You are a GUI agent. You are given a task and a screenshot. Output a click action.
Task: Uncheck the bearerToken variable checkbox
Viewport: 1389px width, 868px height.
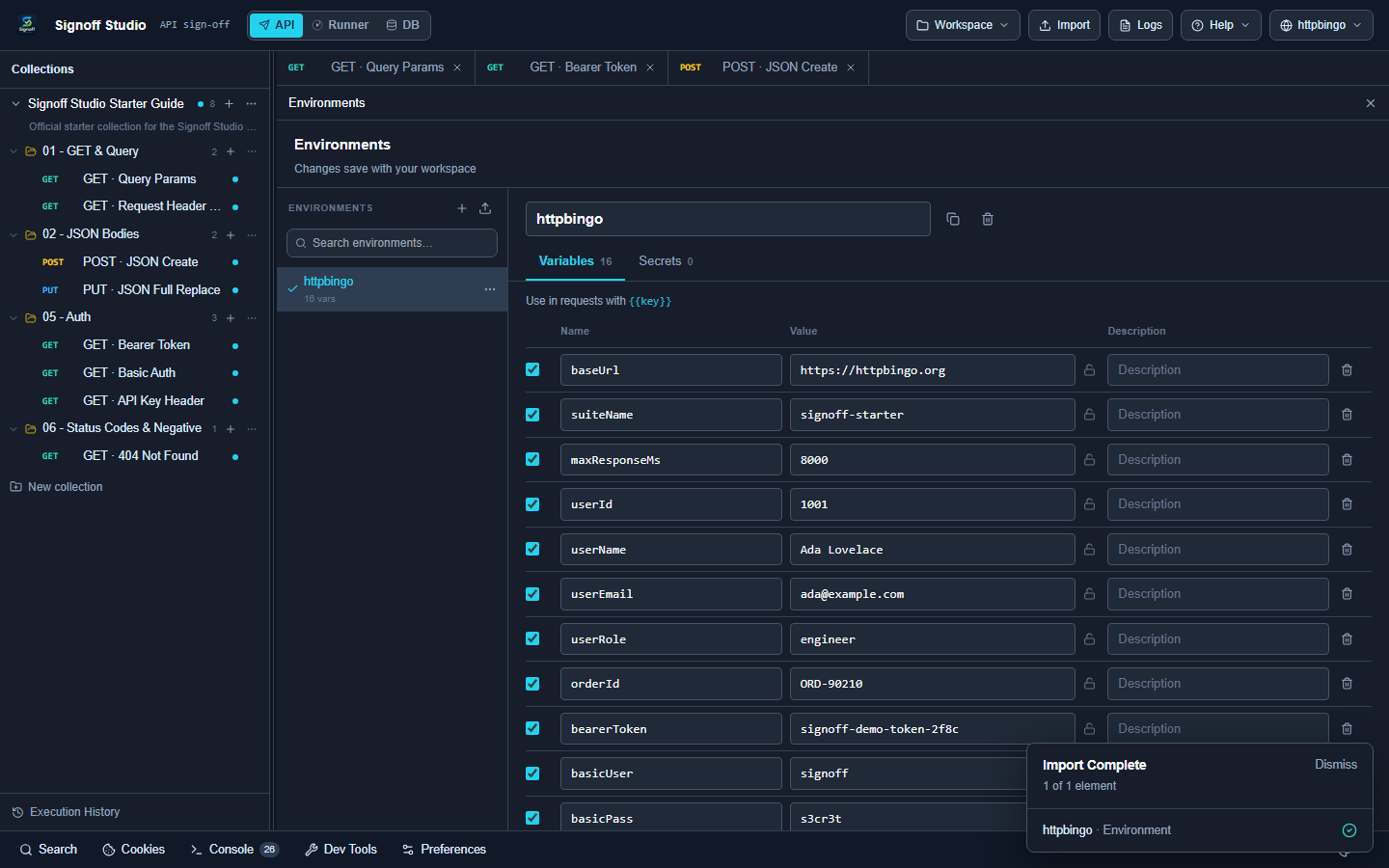click(532, 728)
